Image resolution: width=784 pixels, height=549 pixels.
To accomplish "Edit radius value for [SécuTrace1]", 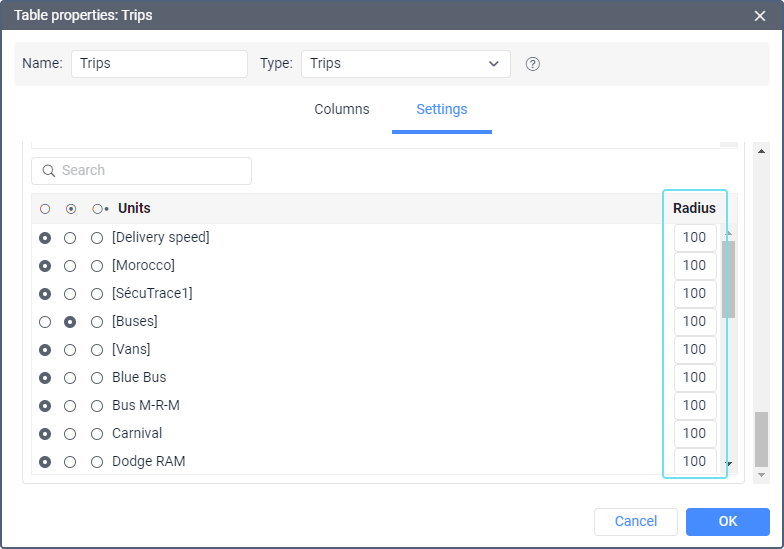I will point(695,294).
